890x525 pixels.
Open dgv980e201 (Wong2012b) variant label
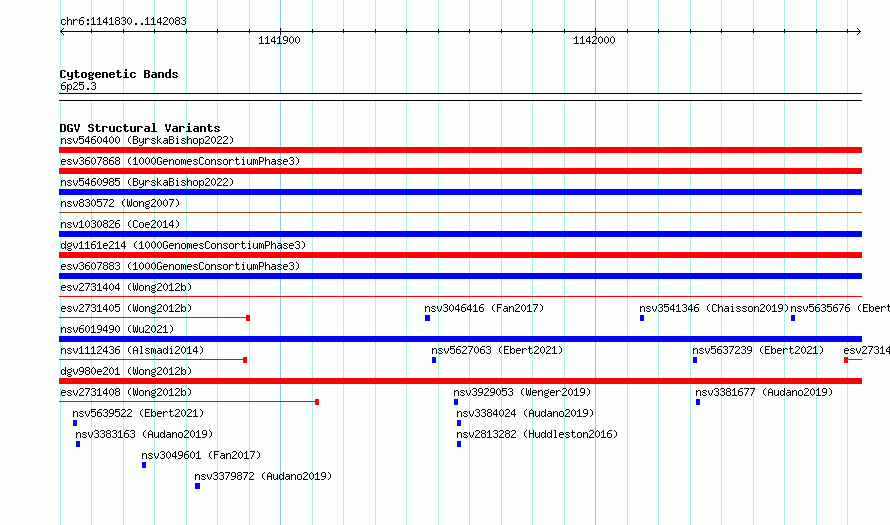pyautogui.click(x=126, y=371)
